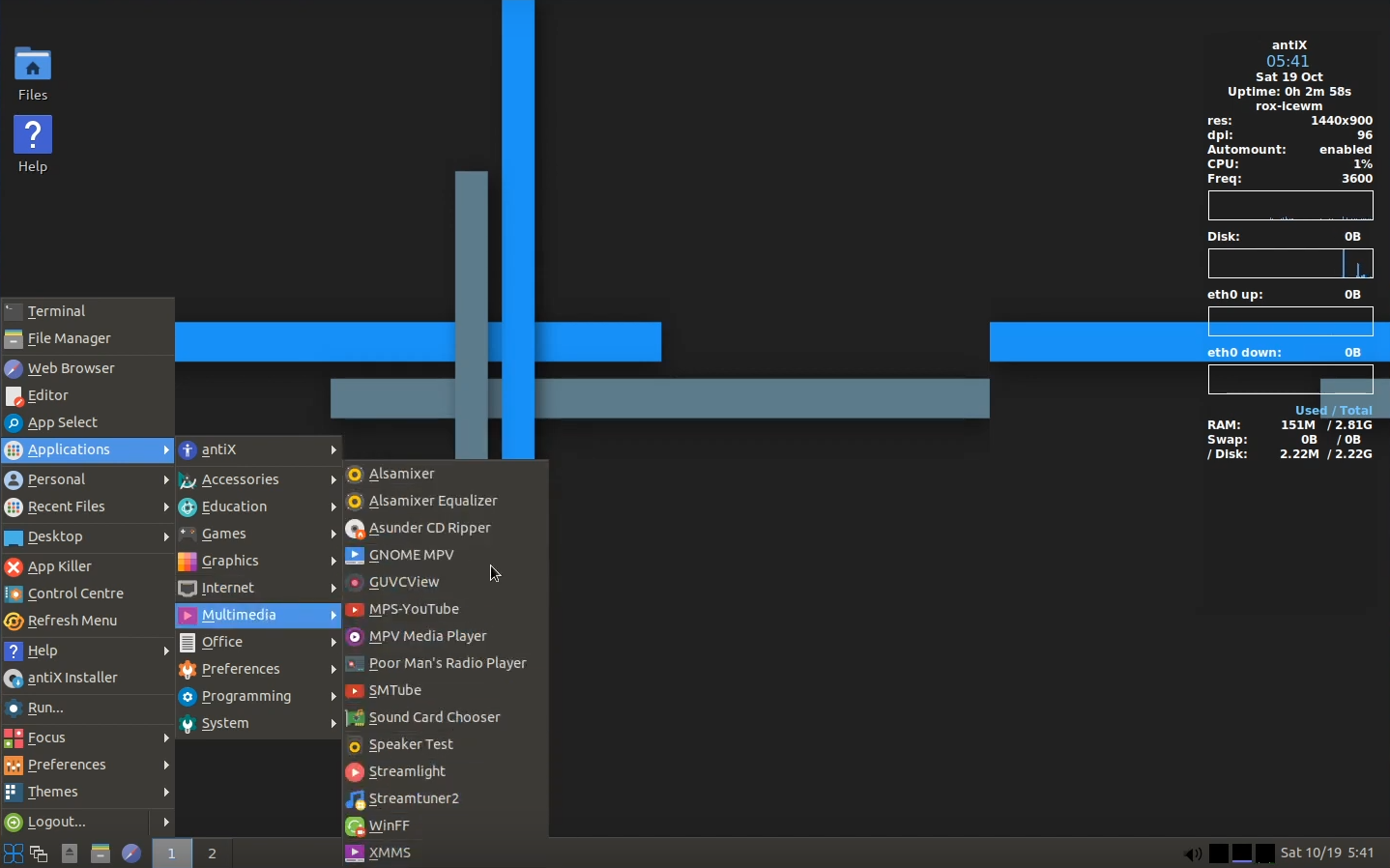Launch Alsamixer Equalizer
This screenshot has width=1390, height=868.
447,501
